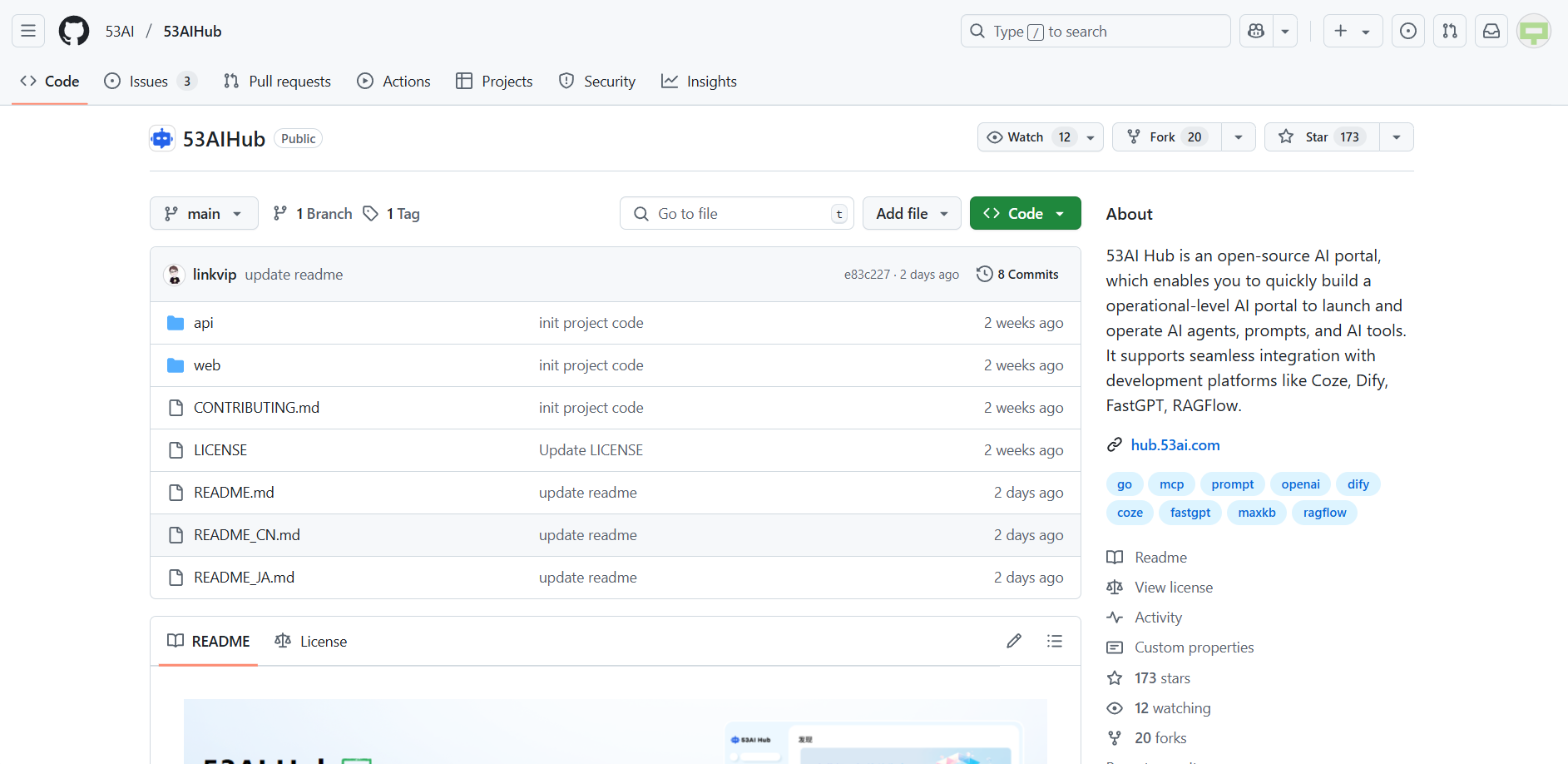Open the Watch notifications dropdown
The width and height of the screenshot is (1568, 764).
(x=1041, y=137)
